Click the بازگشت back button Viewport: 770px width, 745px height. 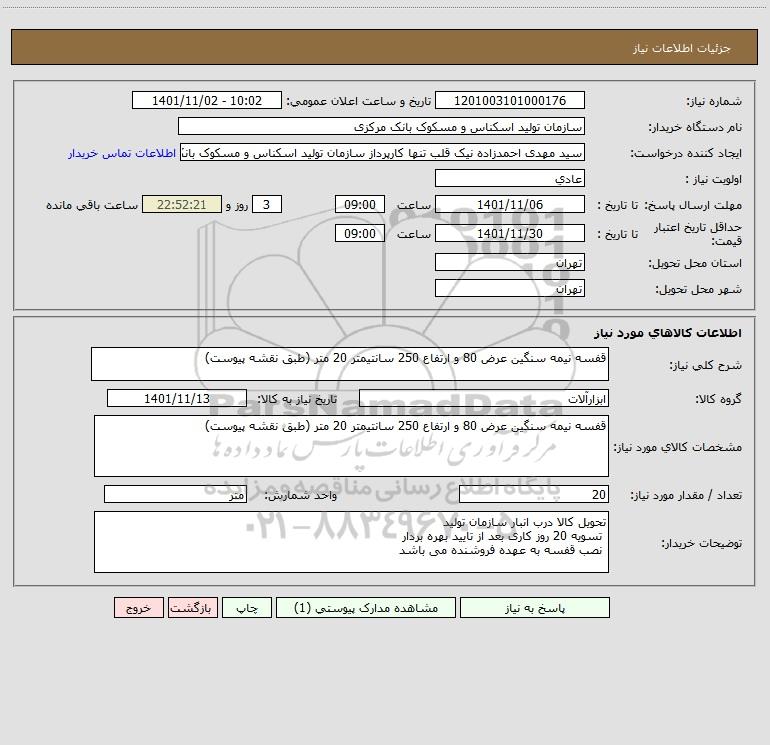(x=192, y=607)
